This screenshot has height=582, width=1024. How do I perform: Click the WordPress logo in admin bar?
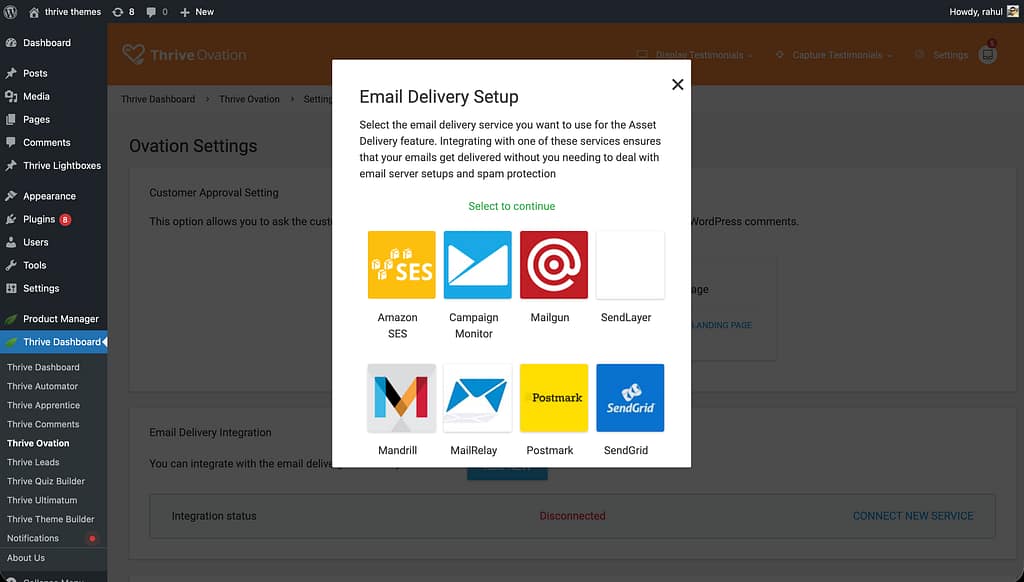[x=11, y=12]
